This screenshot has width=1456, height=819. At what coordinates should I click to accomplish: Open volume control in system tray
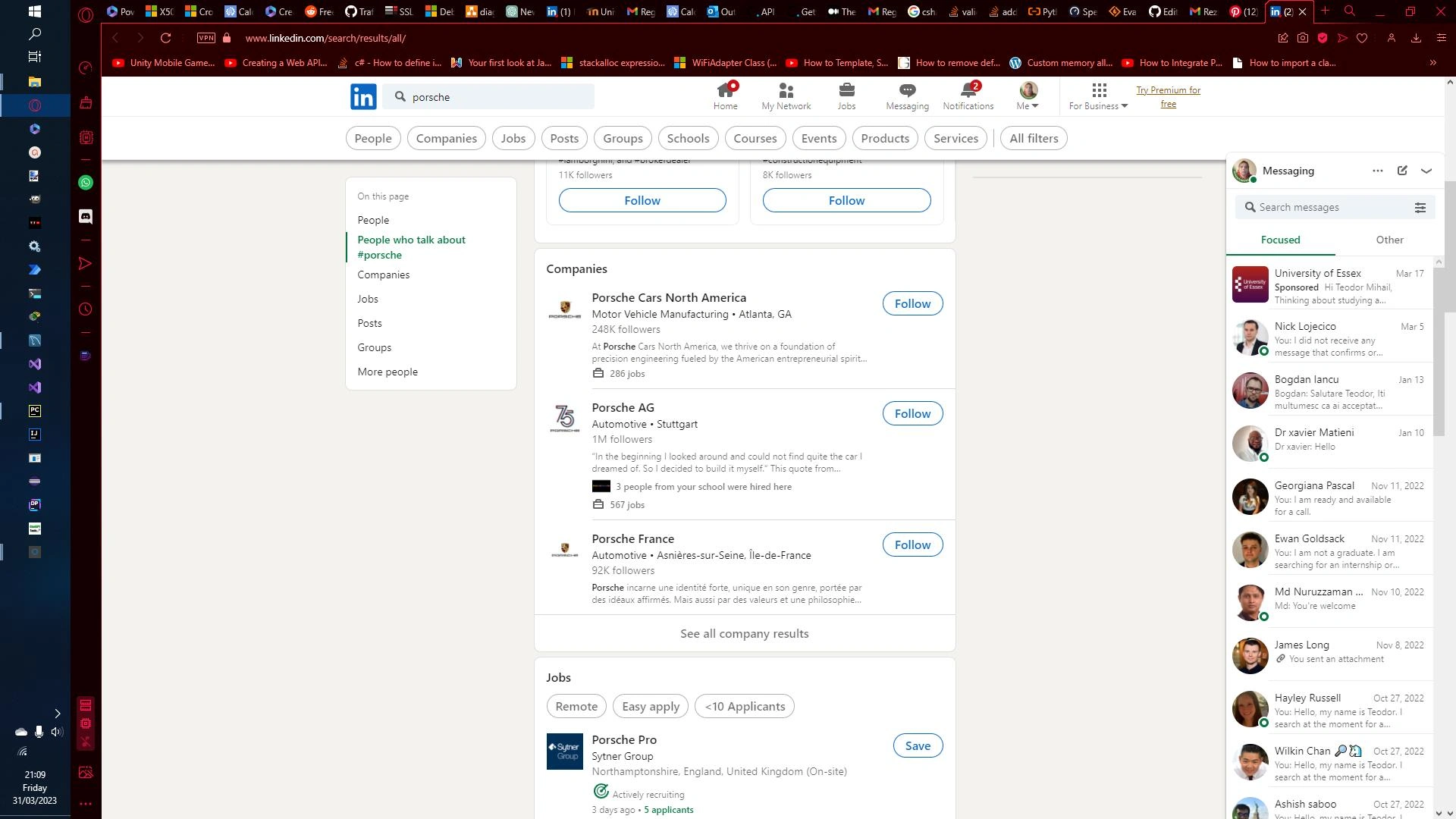click(x=57, y=732)
